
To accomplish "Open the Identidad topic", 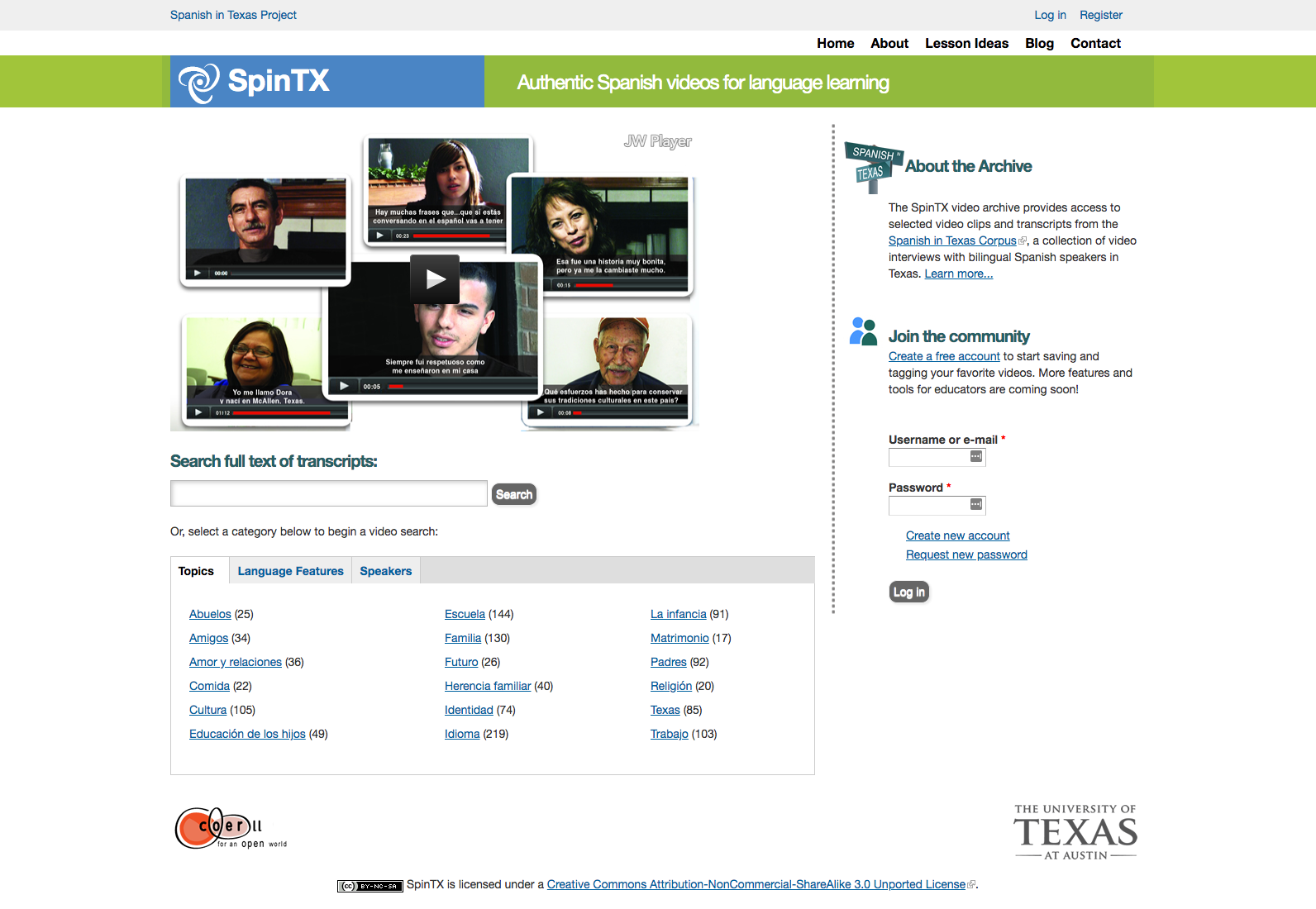I will 469,710.
